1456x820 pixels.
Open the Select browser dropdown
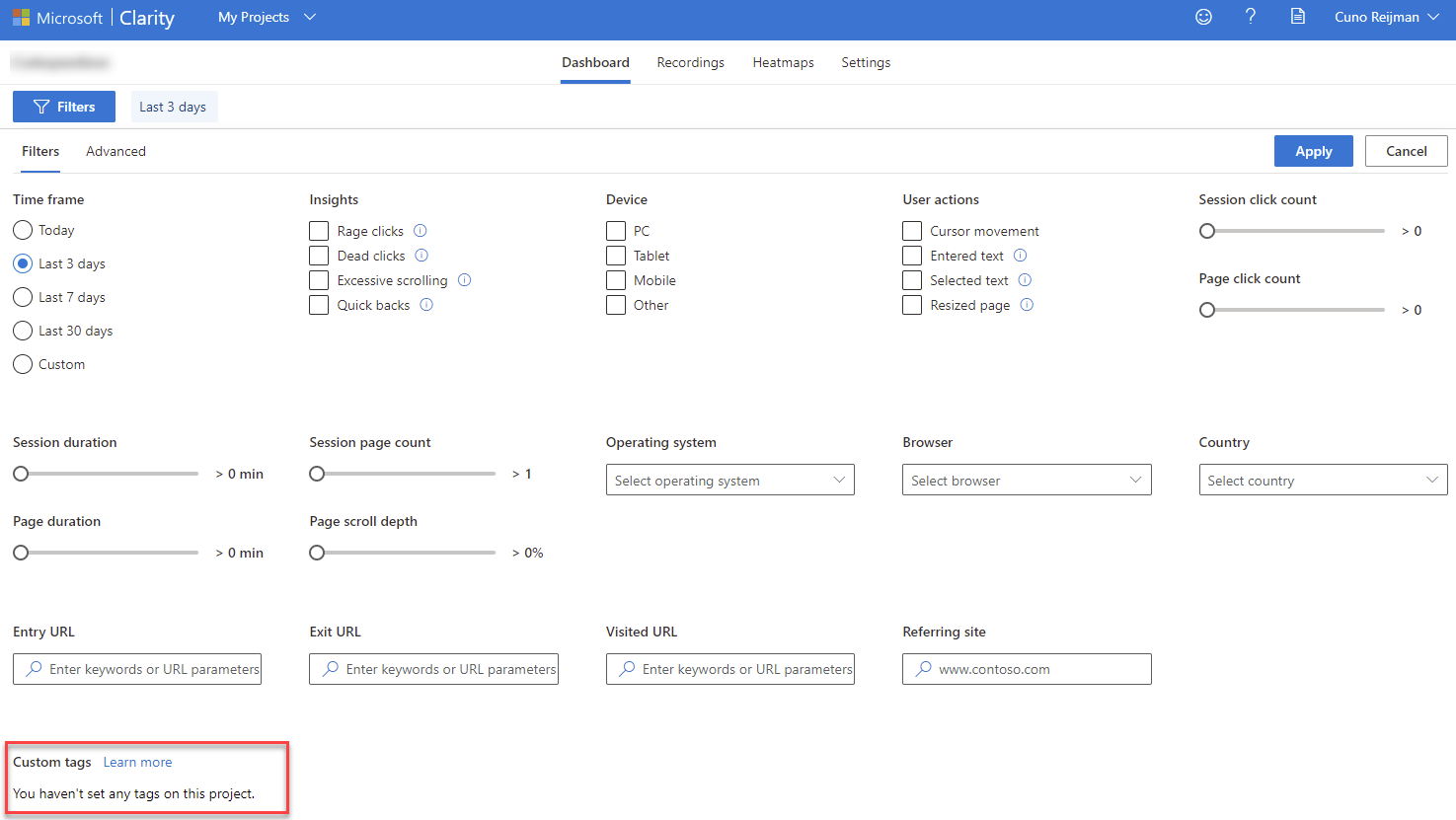coord(1026,481)
